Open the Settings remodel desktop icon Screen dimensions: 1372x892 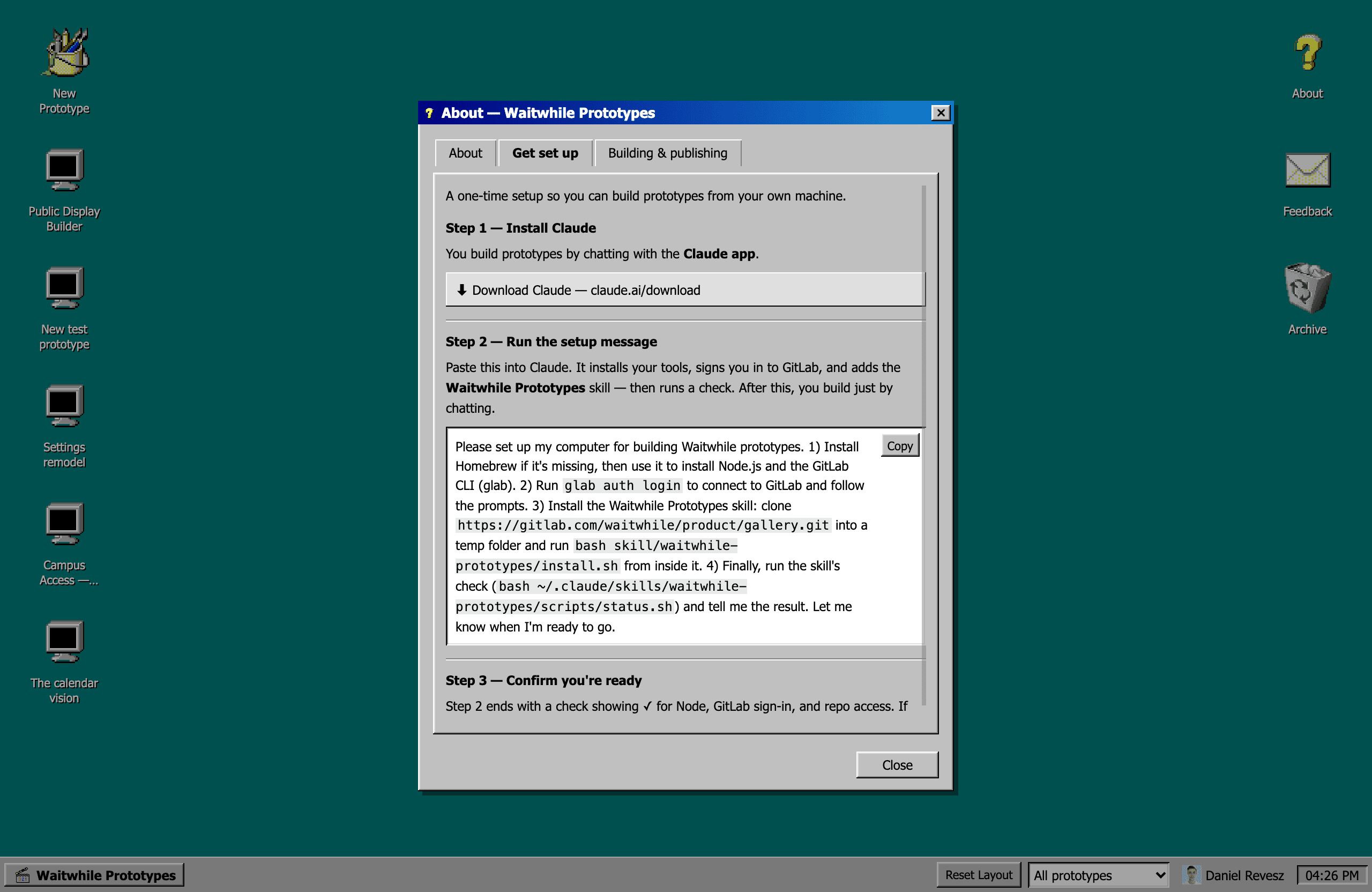(x=64, y=426)
